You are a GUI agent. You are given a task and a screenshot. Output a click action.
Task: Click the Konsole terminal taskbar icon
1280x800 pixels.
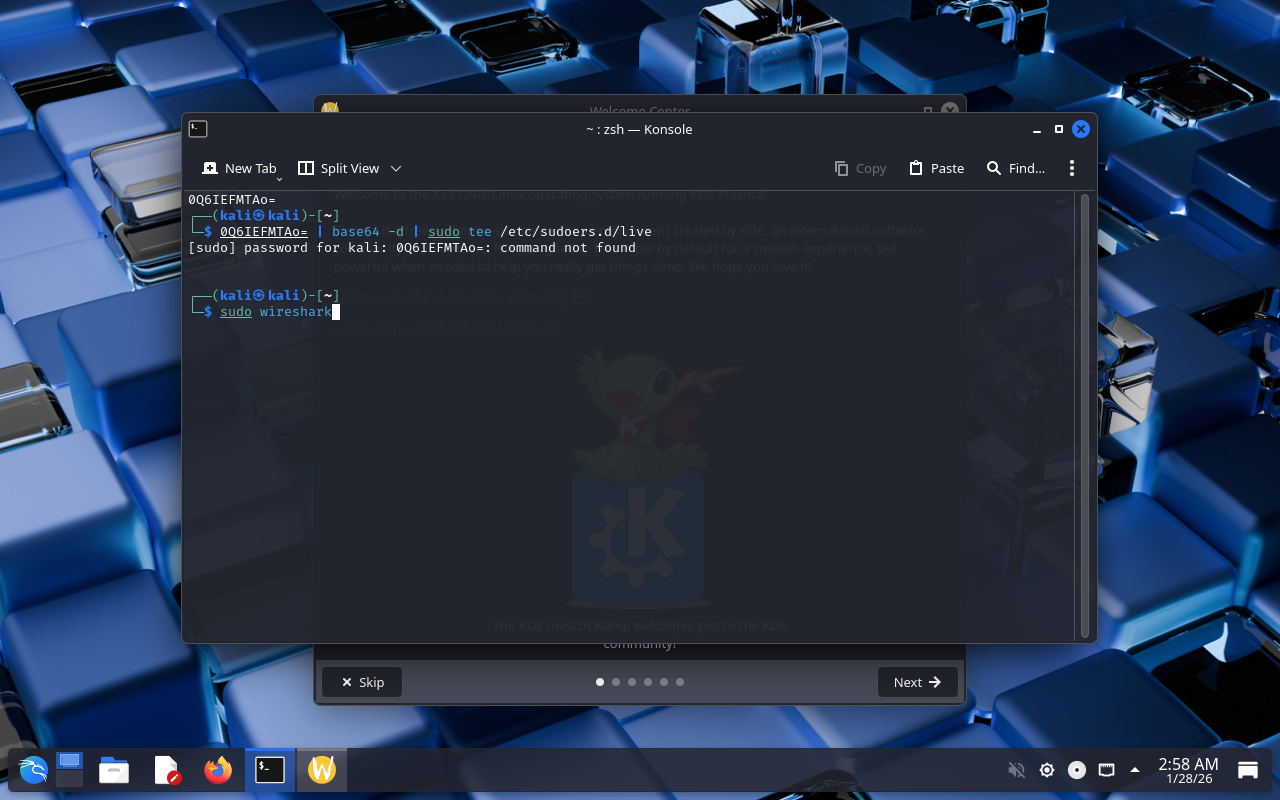coord(270,770)
